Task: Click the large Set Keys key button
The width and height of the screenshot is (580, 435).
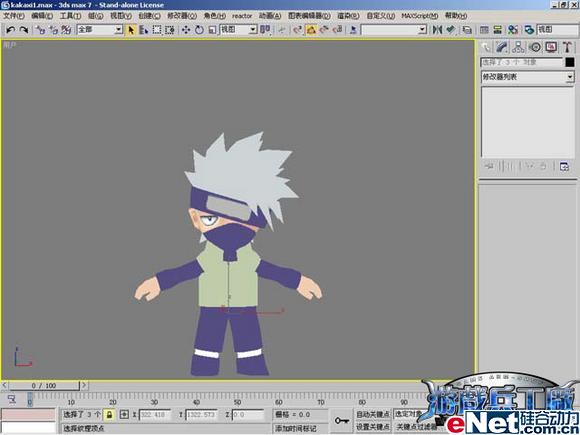Action: point(341,421)
